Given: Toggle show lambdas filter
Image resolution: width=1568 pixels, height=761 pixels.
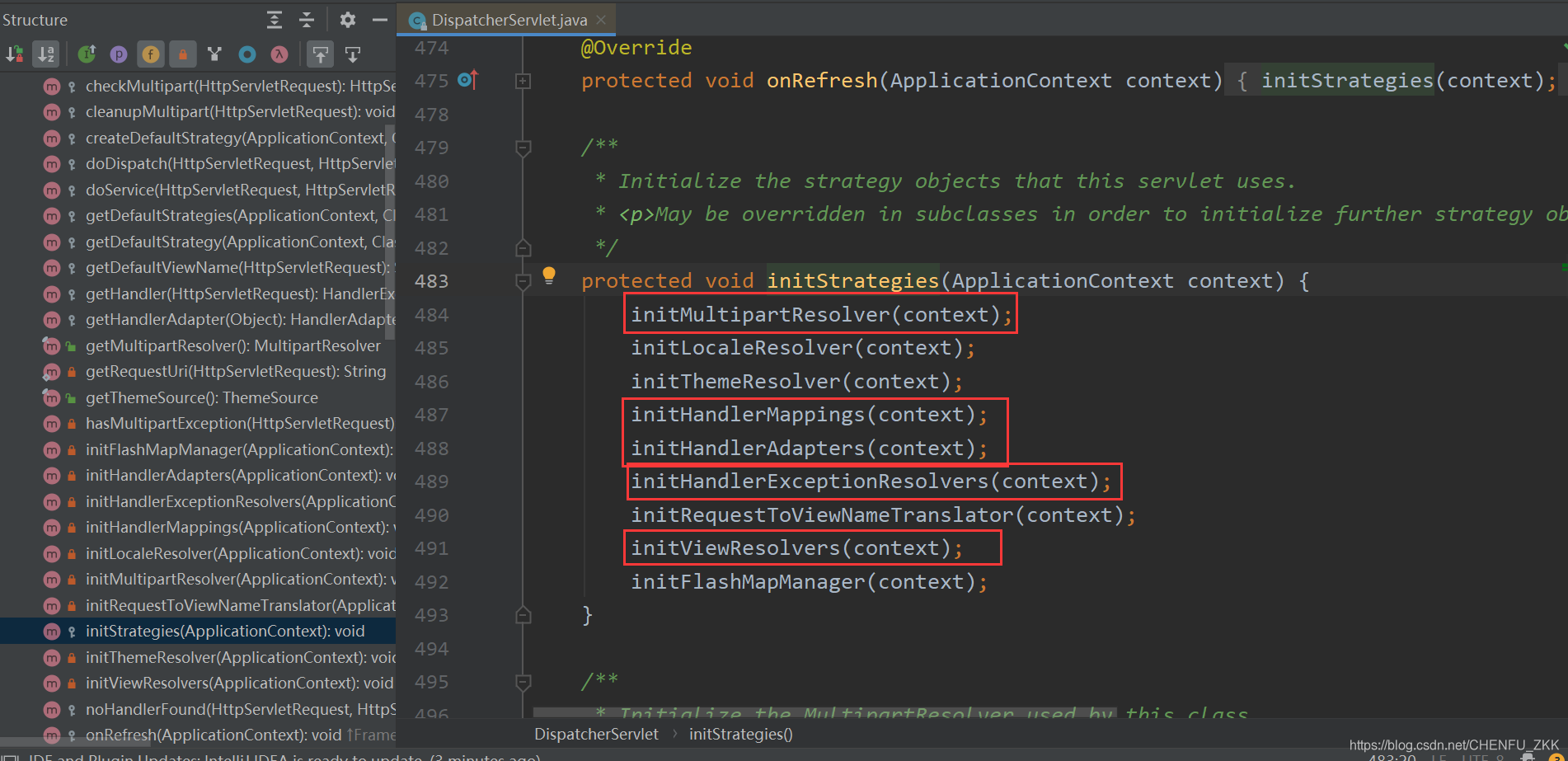Looking at the screenshot, I should [279, 54].
